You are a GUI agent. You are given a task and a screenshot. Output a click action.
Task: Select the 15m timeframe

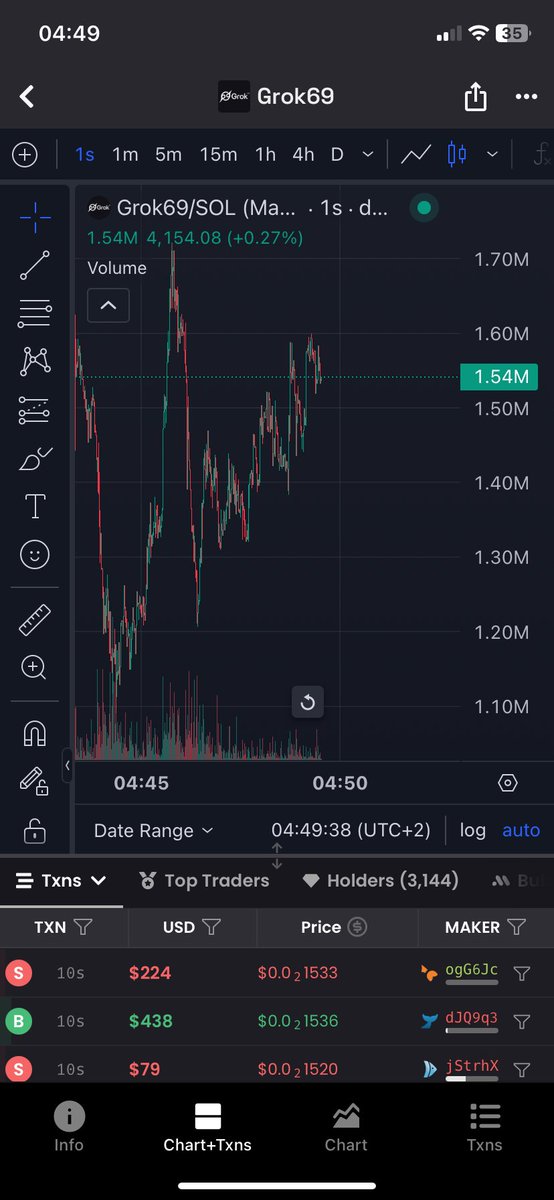coord(218,155)
